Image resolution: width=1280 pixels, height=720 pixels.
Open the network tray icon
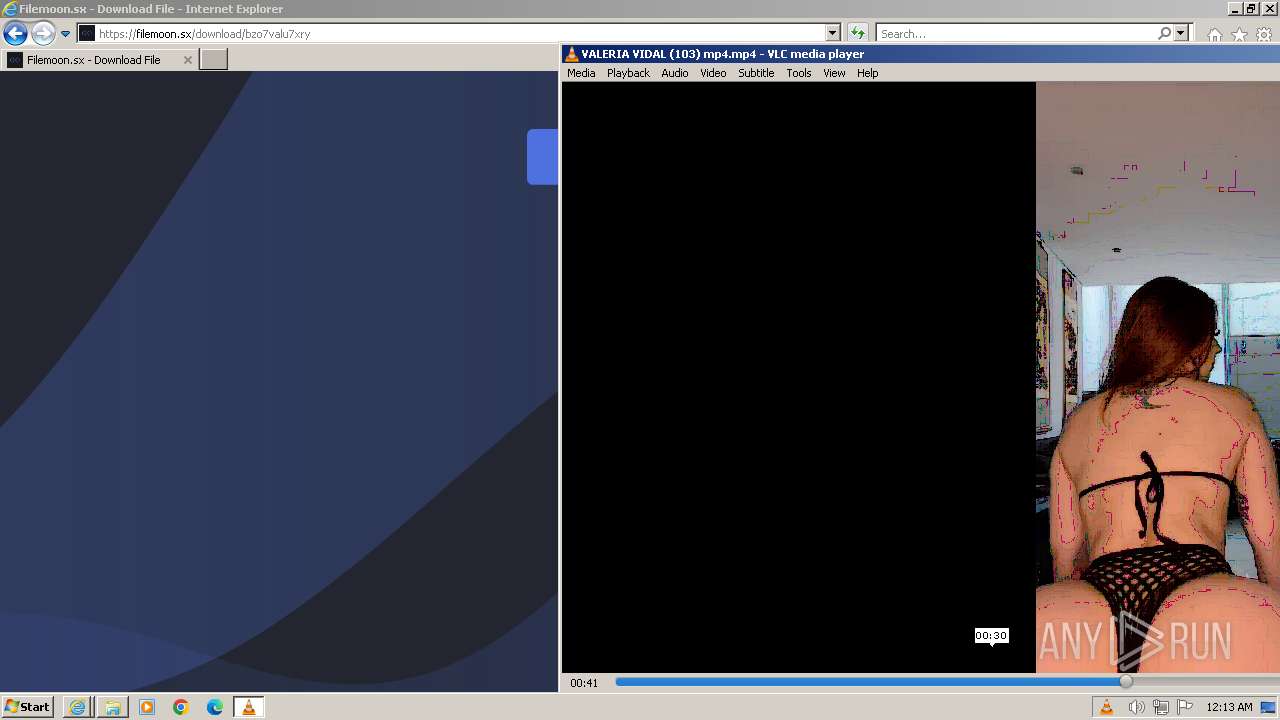tap(1160, 707)
